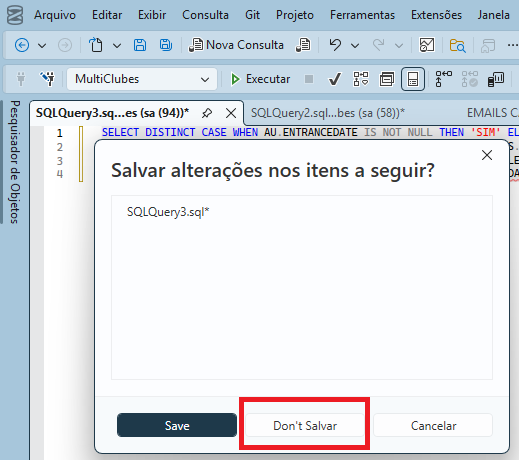
Task: Toggle the active results pane icon
Action: click(x=413, y=79)
